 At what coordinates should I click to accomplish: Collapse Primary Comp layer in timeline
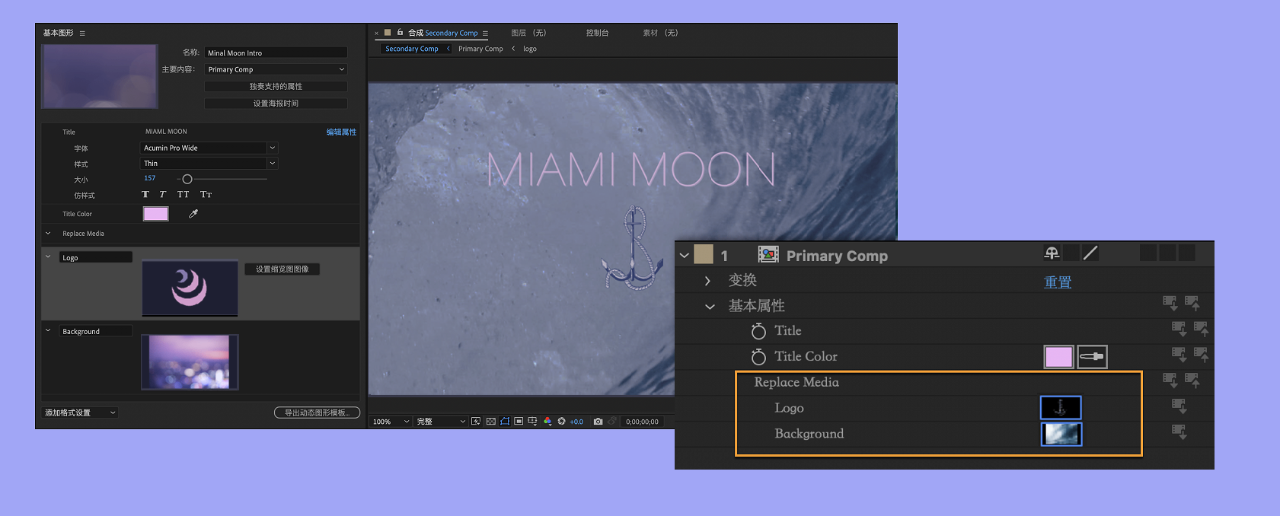coord(684,256)
